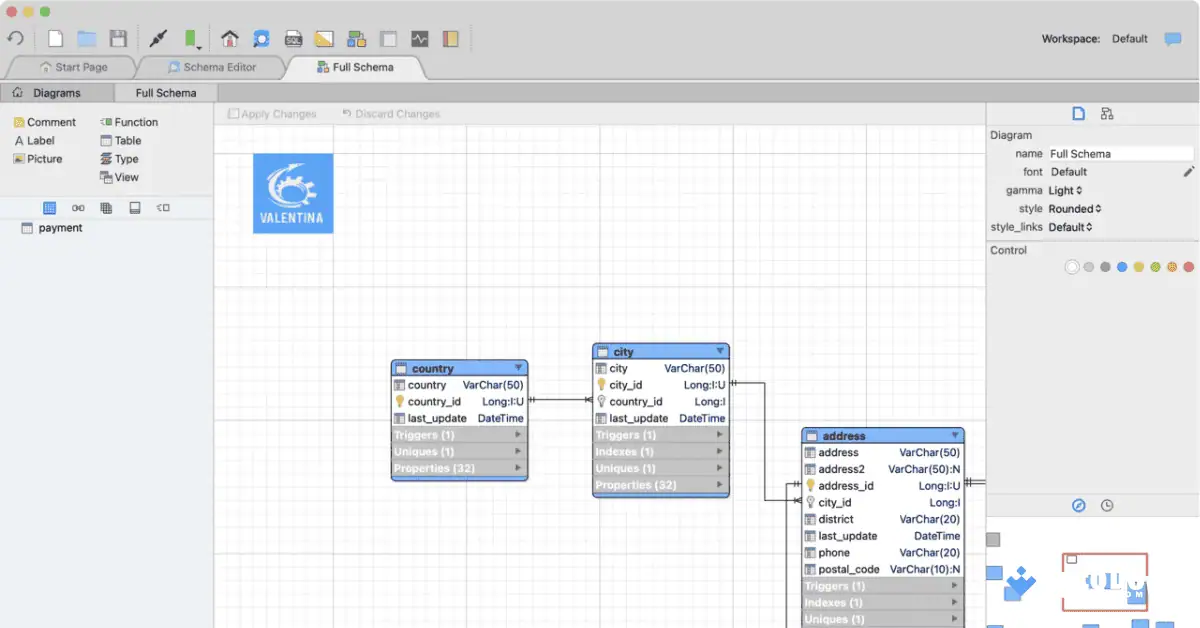Open the SQL editor from the toolbar
This screenshot has height=628, width=1200.
tap(293, 38)
